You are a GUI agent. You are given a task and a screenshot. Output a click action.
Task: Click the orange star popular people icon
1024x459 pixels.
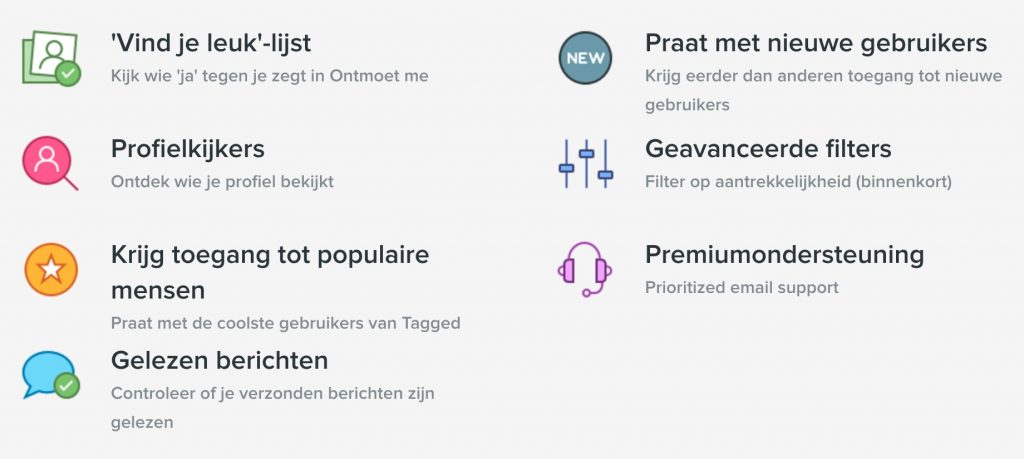pyautogui.click(x=50, y=270)
